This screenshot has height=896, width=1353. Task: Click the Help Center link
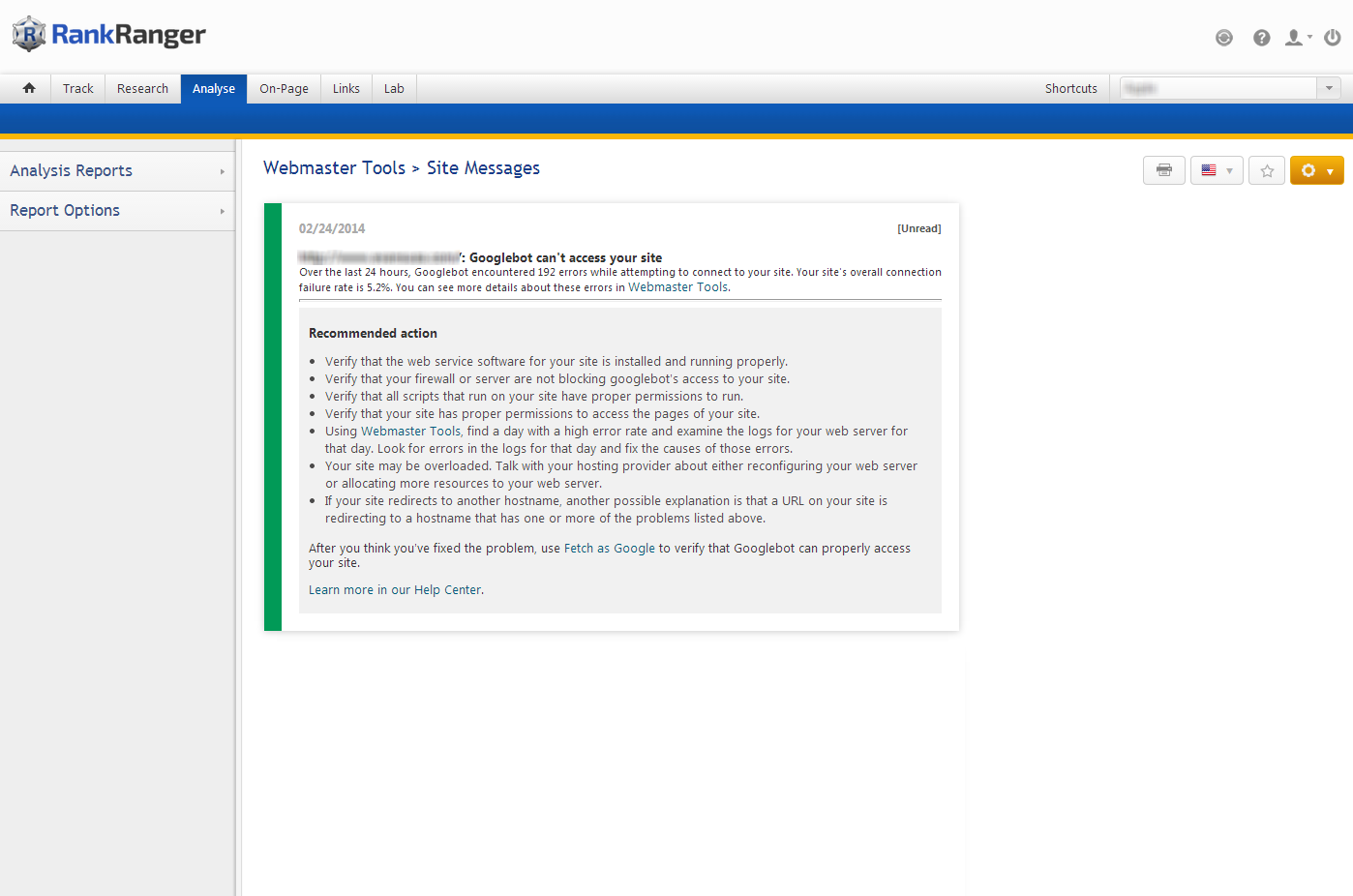448,590
